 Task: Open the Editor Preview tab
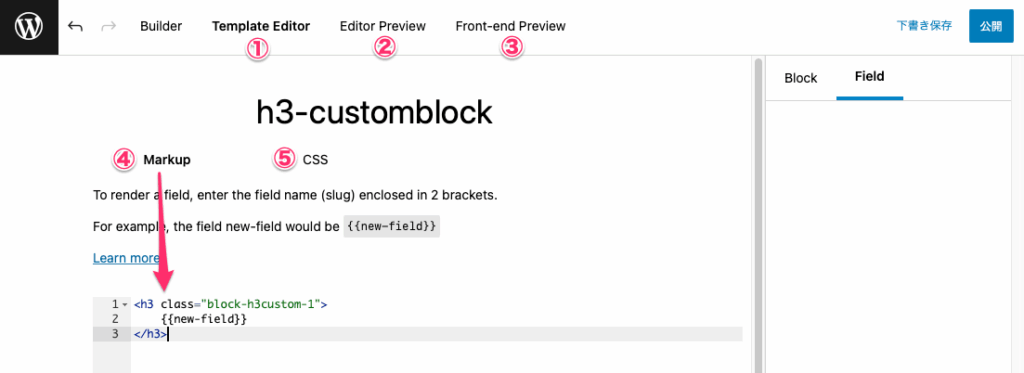pyautogui.click(x=383, y=27)
